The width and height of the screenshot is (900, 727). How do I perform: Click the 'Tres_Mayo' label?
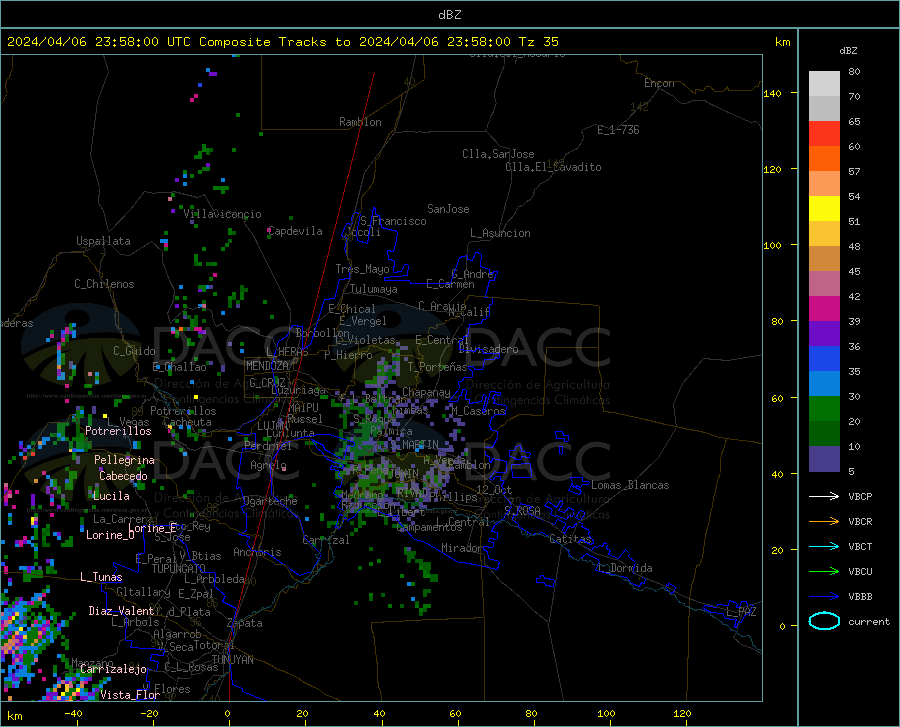pos(362,269)
